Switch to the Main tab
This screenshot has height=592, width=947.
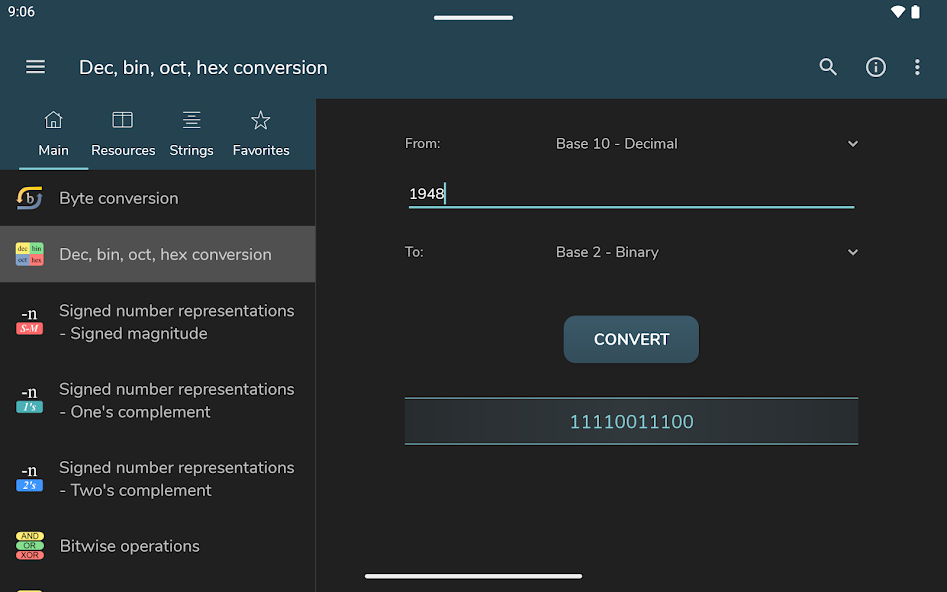coord(53,134)
